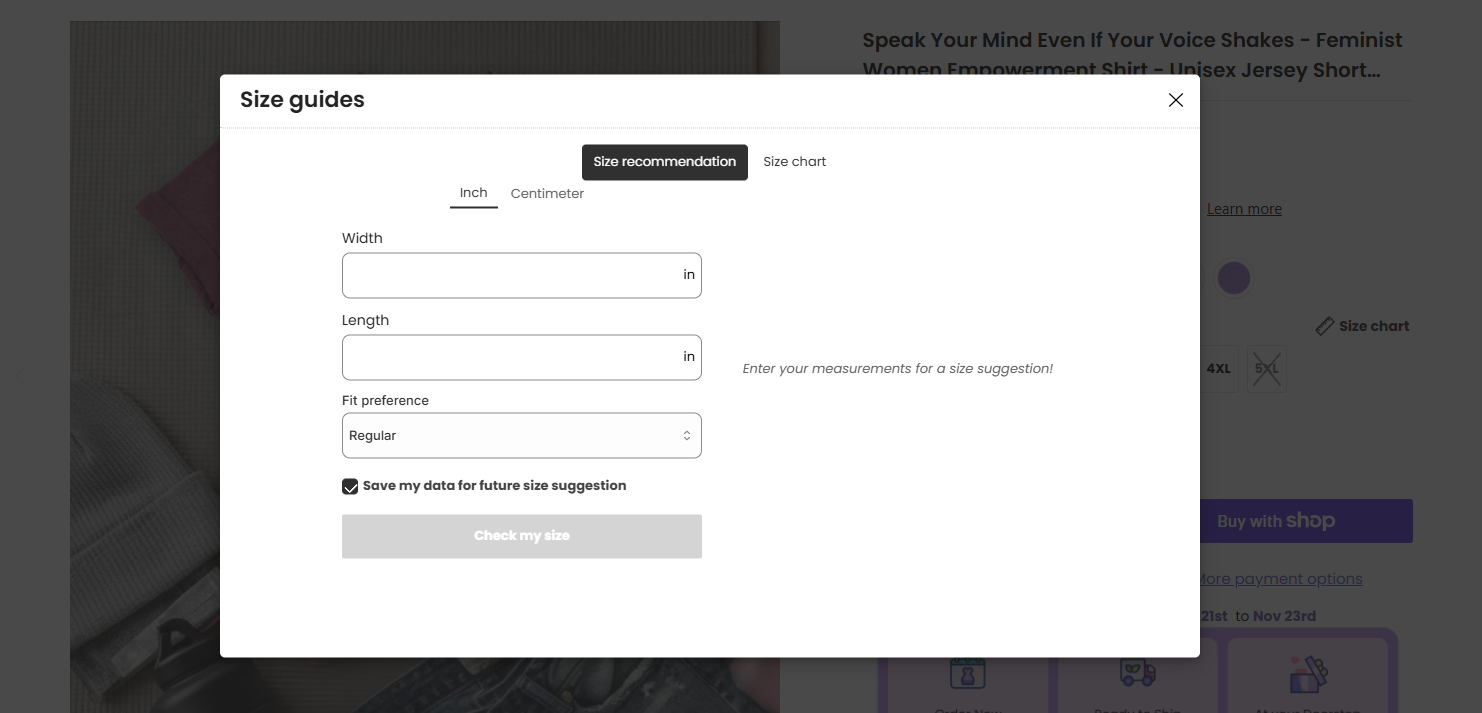1482x713 pixels.
Task: Click the Buy with Shop button
Action: [x=1305, y=521]
